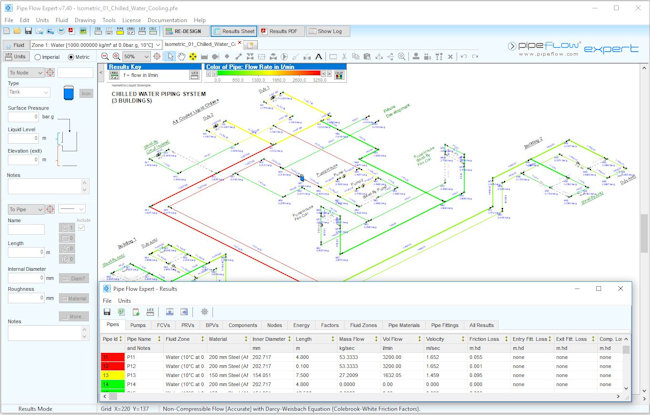Click the Results PDF button
The image size is (650, 415).
tap(281, 31)
